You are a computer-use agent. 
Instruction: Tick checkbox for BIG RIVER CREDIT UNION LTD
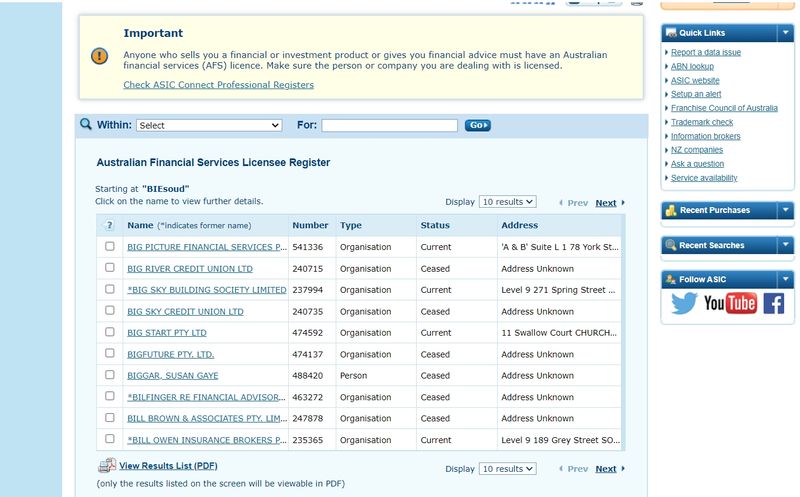pyautogui.click(x=110, y=267)
